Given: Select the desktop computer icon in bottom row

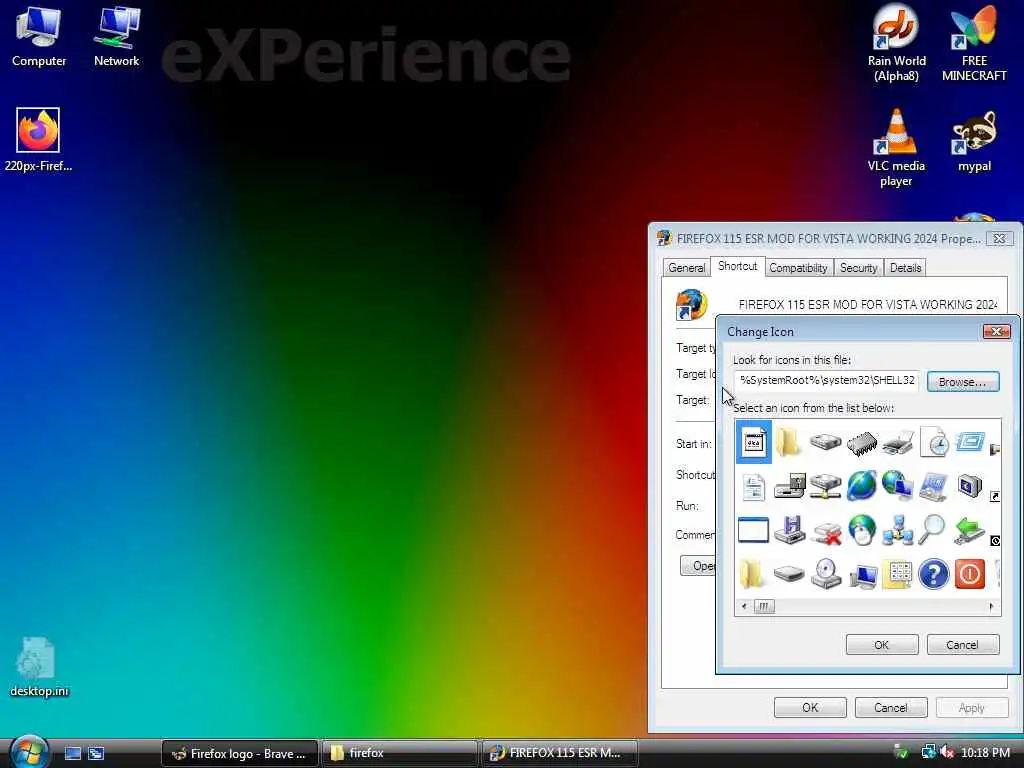Looking at the screenshot, I should tap(863, 576).
